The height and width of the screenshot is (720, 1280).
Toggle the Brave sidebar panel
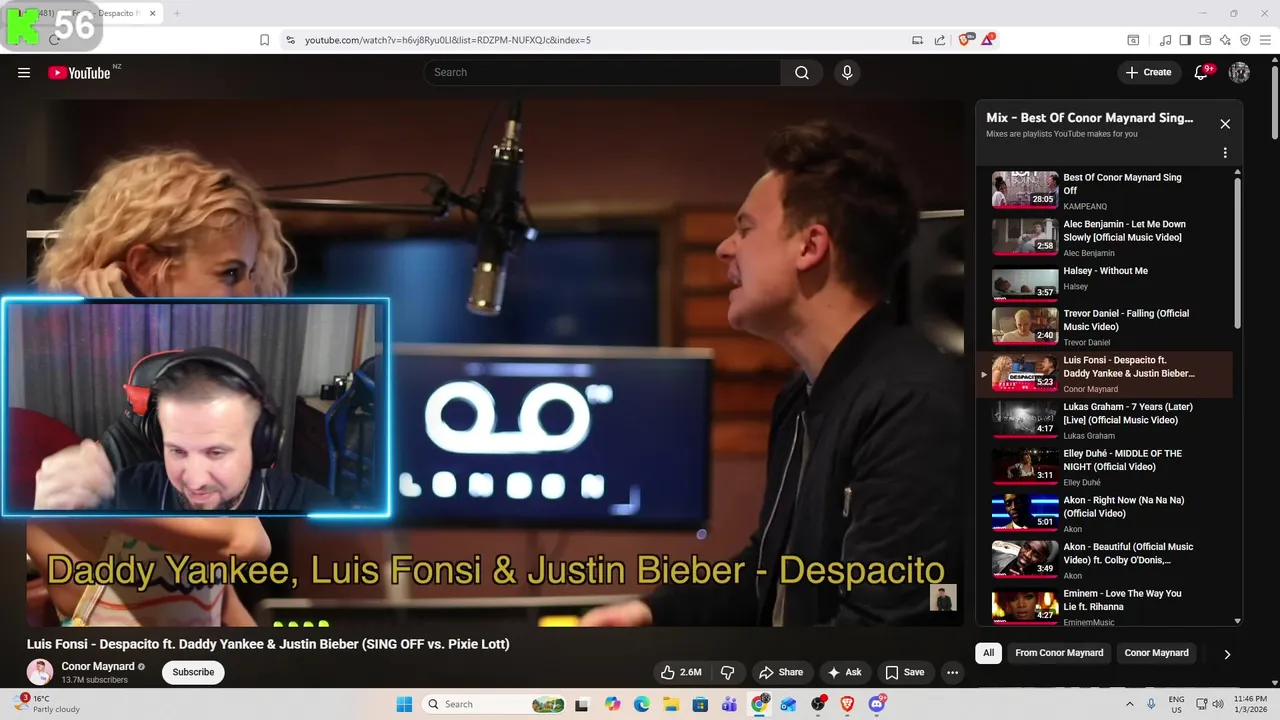pos(1185,40)
